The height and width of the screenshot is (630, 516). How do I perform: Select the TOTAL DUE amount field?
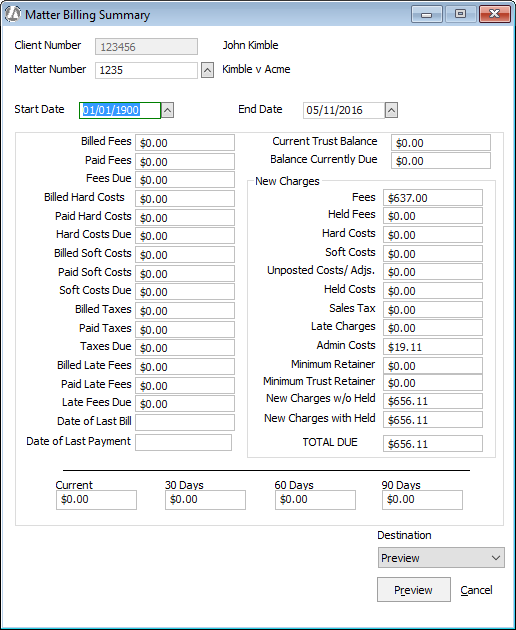point(433,444)
